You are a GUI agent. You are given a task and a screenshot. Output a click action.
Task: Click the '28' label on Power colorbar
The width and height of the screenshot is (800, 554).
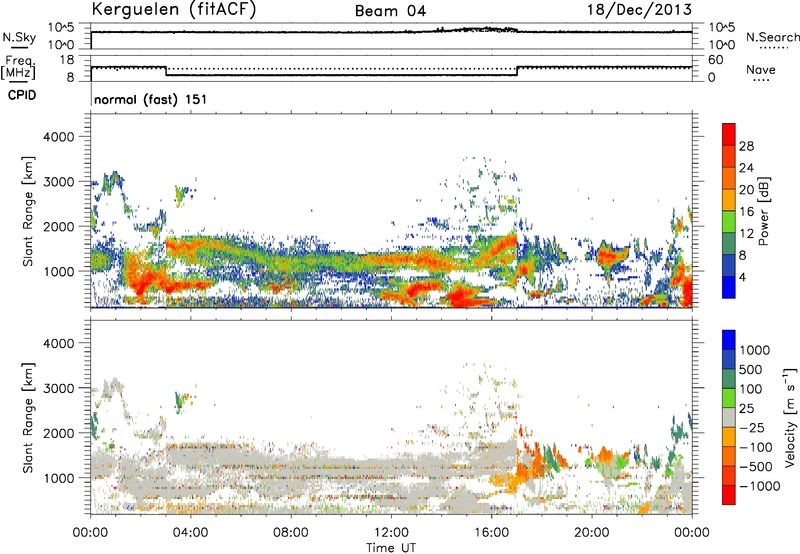746,146
